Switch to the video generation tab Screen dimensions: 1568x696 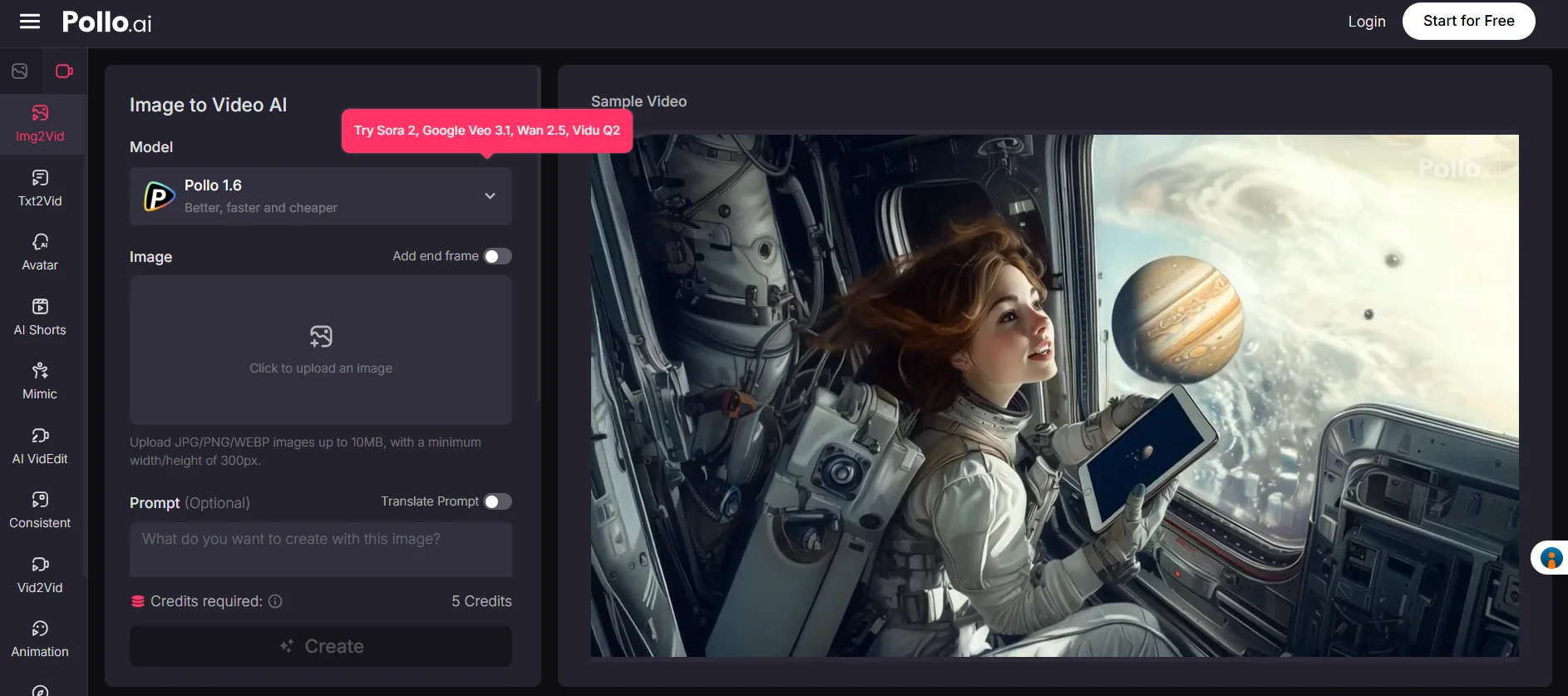coord(64,72)
